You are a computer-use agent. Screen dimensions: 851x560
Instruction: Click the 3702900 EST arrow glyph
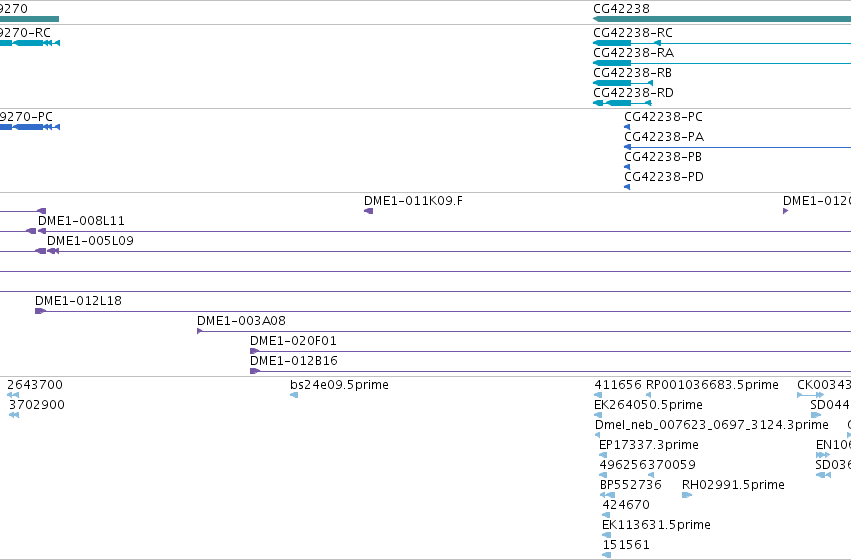pyautogui.click(x=14, y=416)
